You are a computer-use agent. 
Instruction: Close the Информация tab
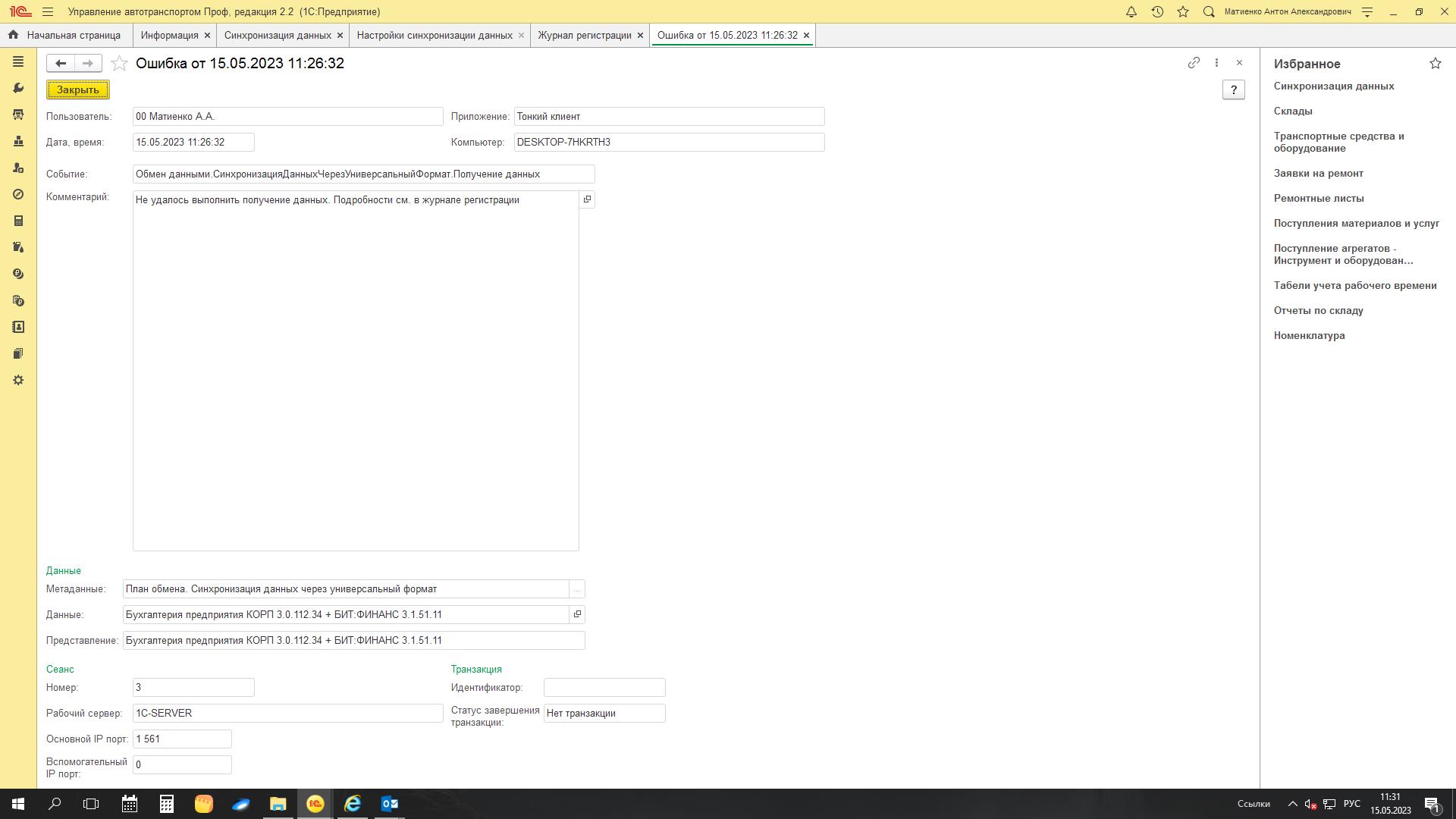pos(207,36)
